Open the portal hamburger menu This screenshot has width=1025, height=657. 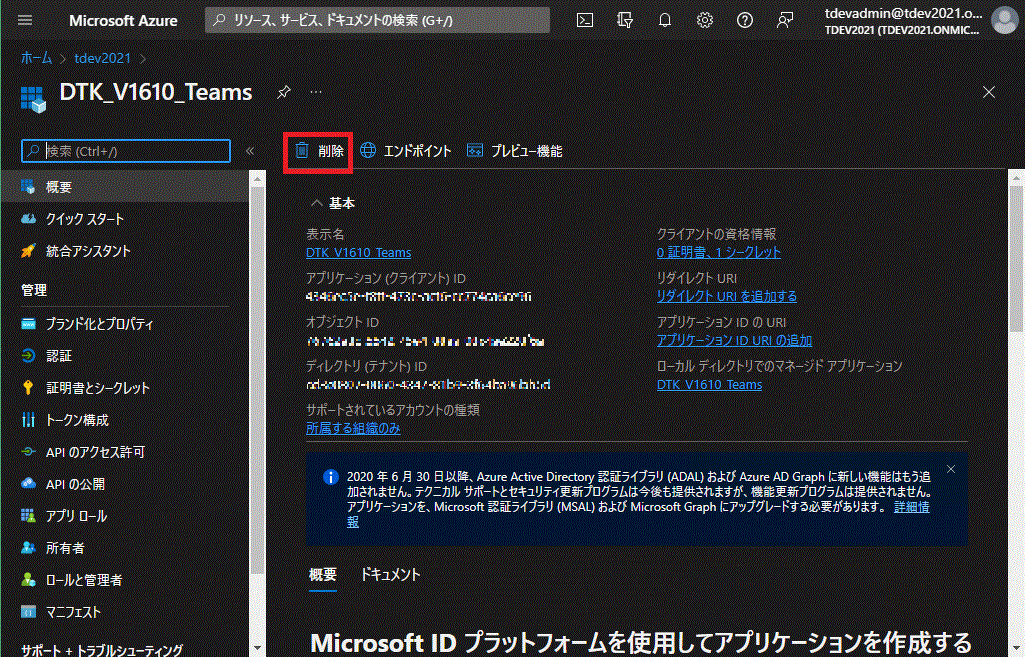(25, 20)
